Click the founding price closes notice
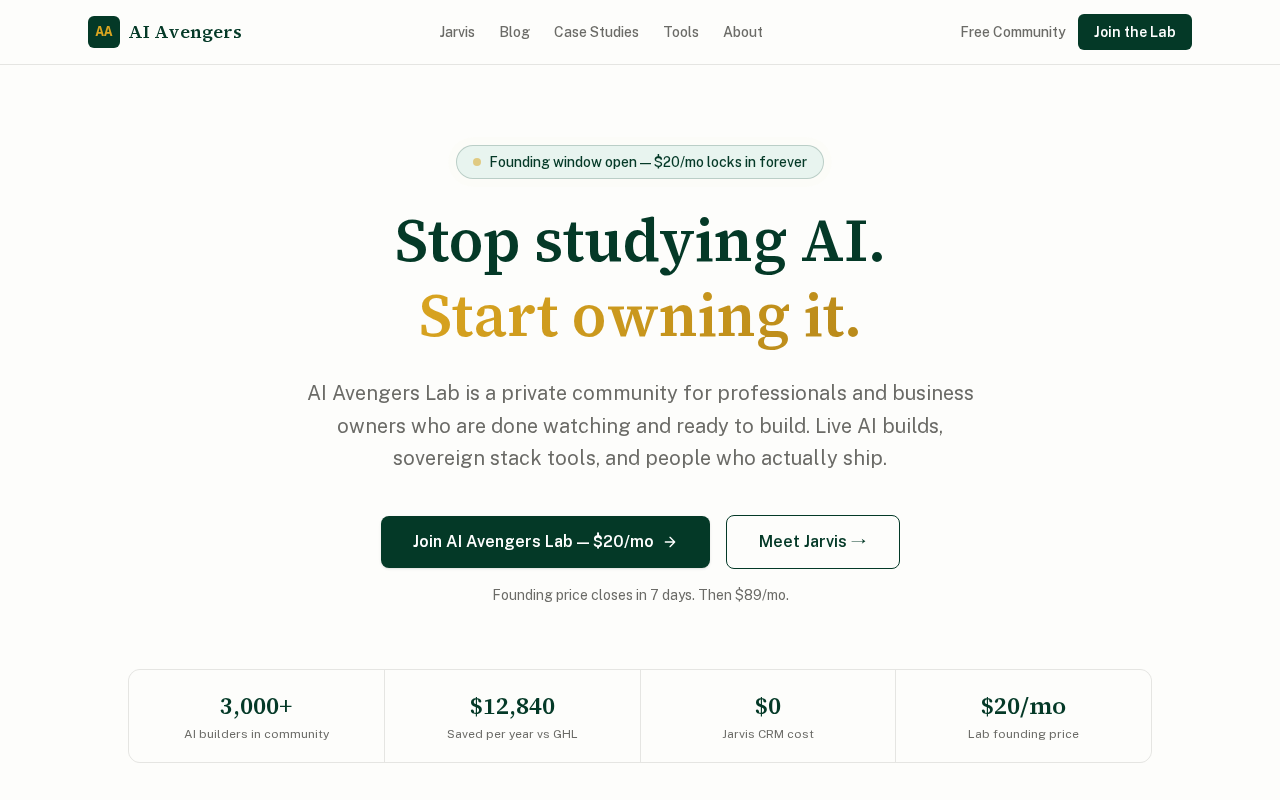This screenshot has width=1280, height=800. (x=640, y=595)
